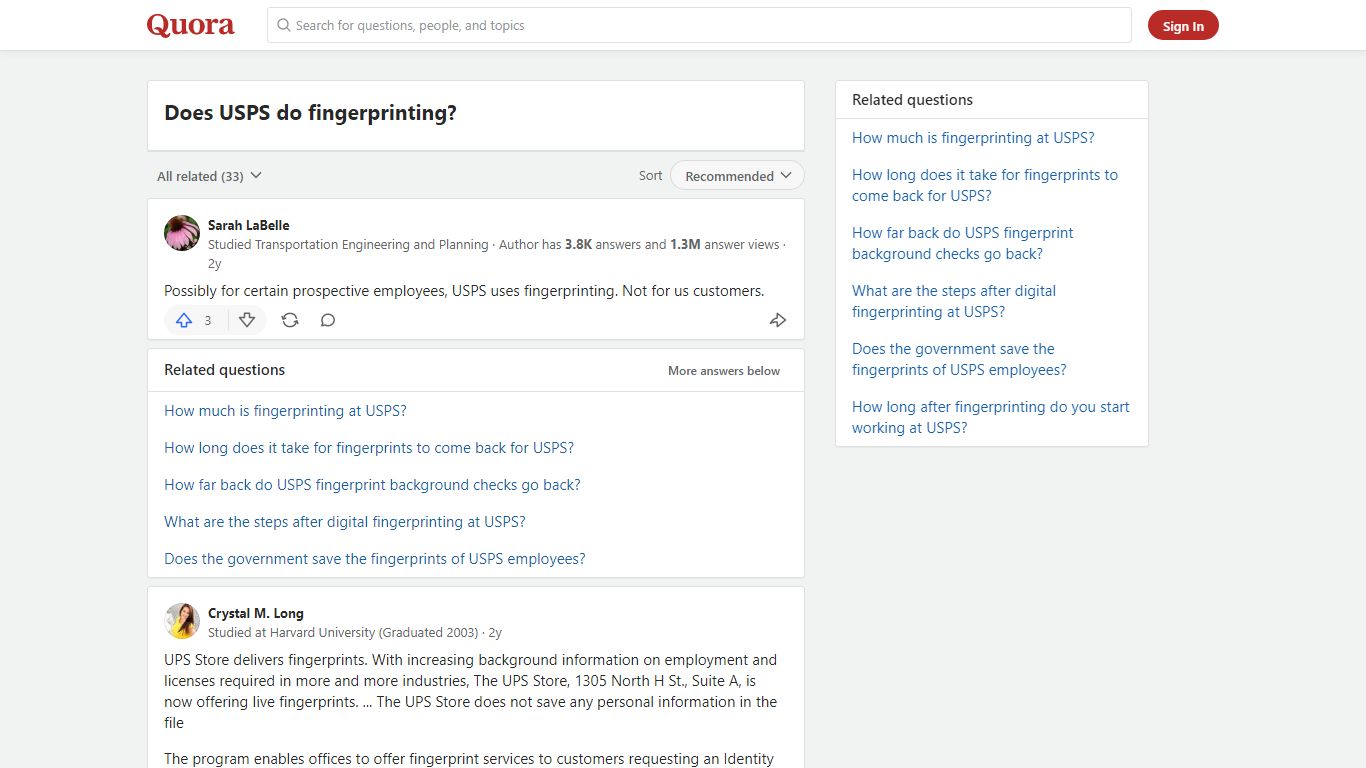Open comments on Sarah LaBelle's answer
The image size is (1366, 768).
tap(328, 320)
